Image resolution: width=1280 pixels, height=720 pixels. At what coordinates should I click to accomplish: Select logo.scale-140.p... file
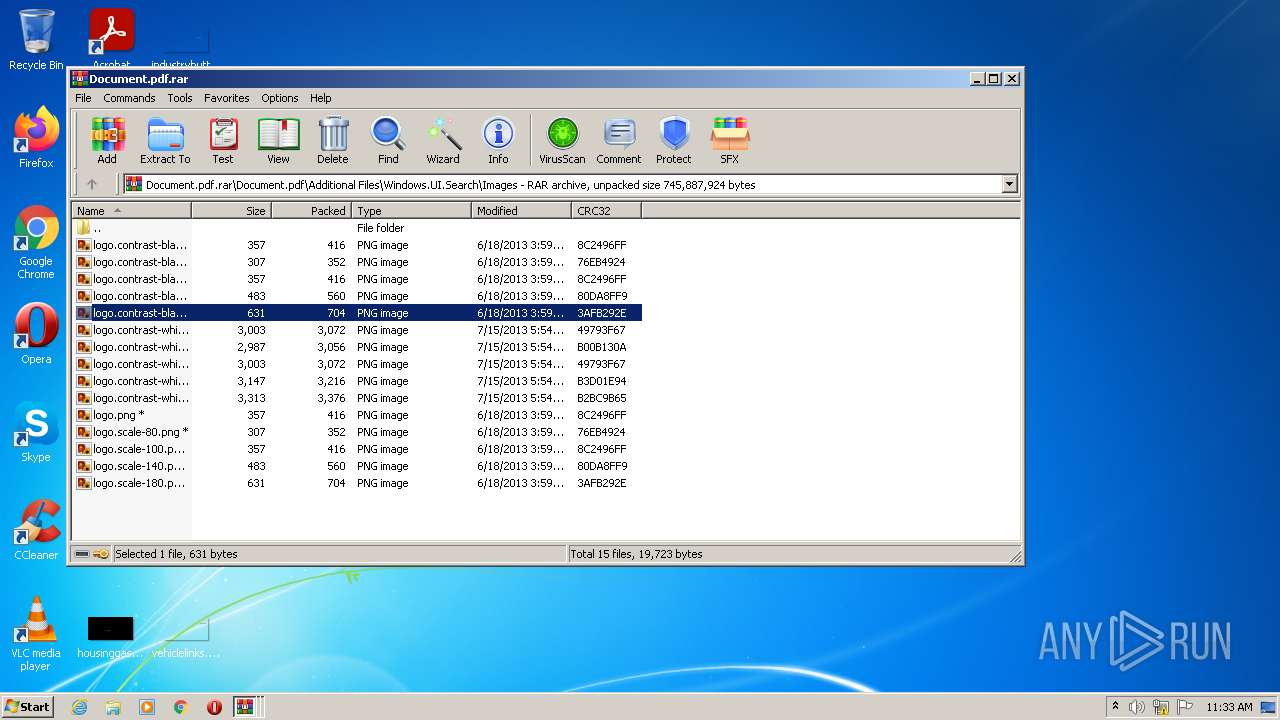[x=357, y=466]
